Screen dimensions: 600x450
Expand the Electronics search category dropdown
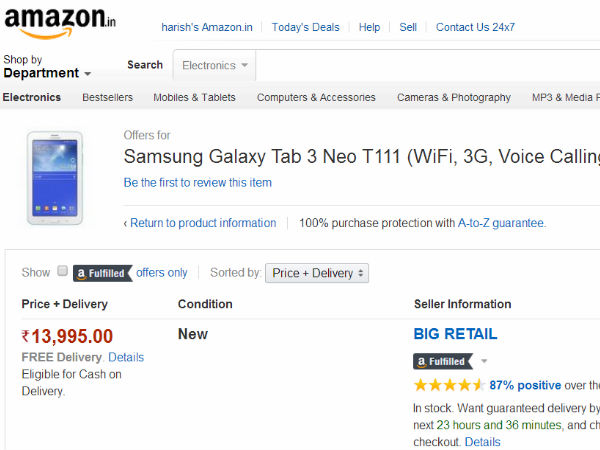[215, 65]
